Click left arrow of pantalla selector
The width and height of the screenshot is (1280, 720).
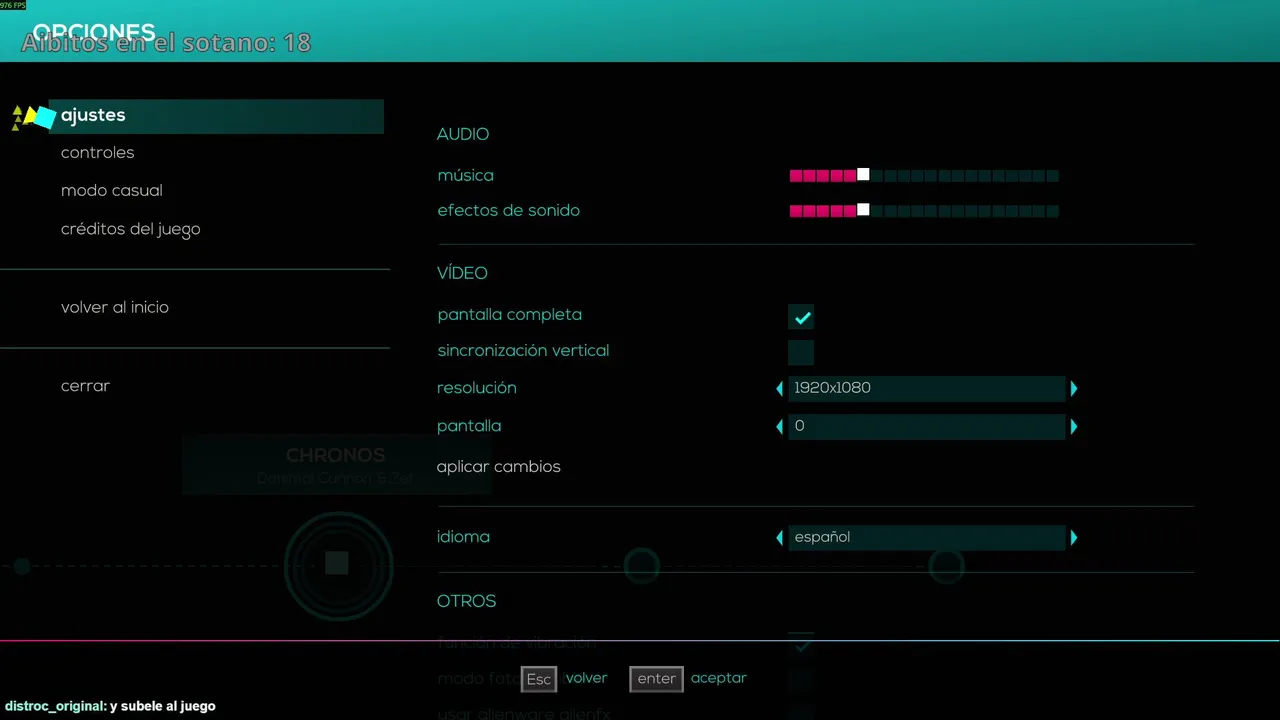pyautogui.click(x=780, y=426)
